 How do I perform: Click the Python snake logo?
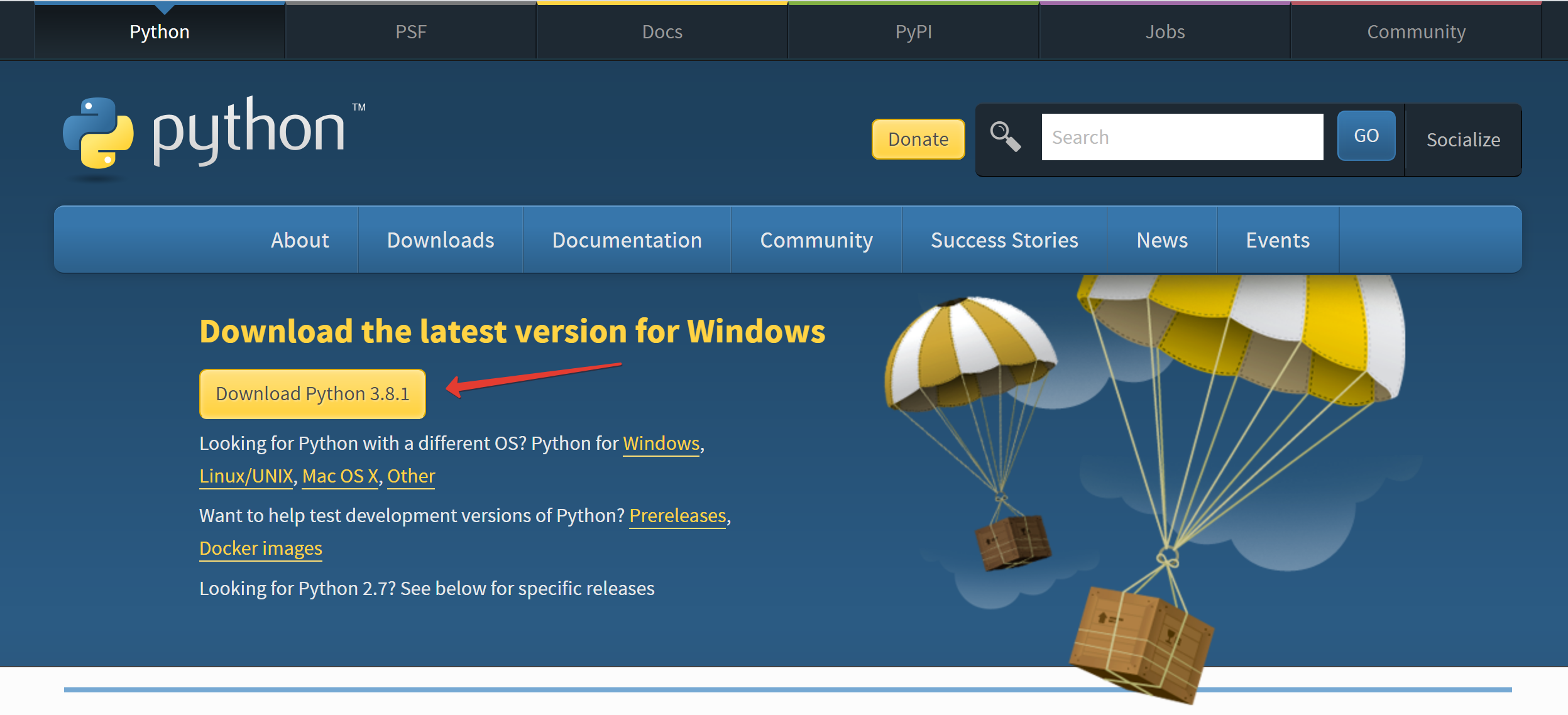pyautogui.click(x=99, y=133)
